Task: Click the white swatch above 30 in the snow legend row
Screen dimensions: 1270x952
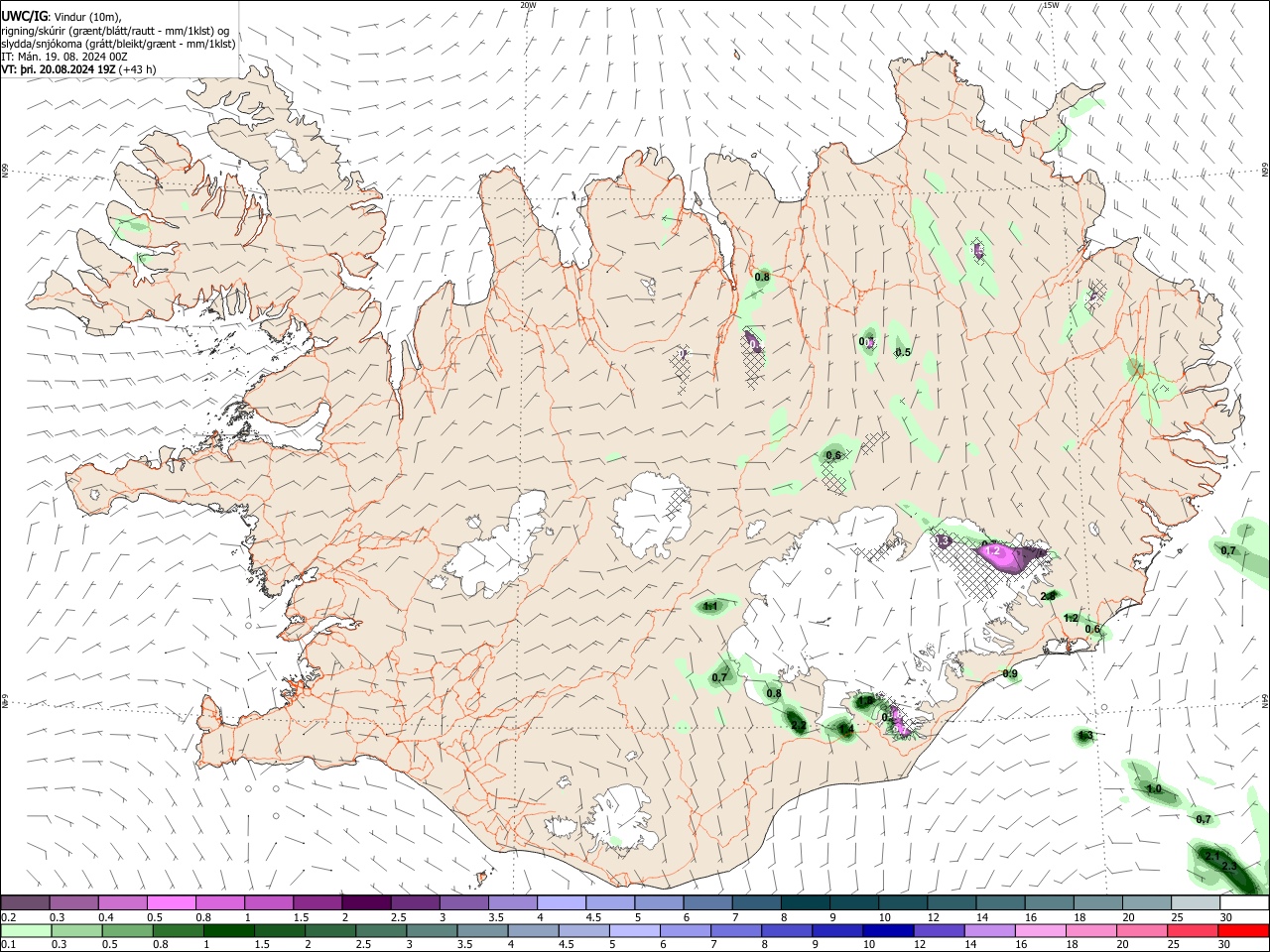Action: [1244, 903]
